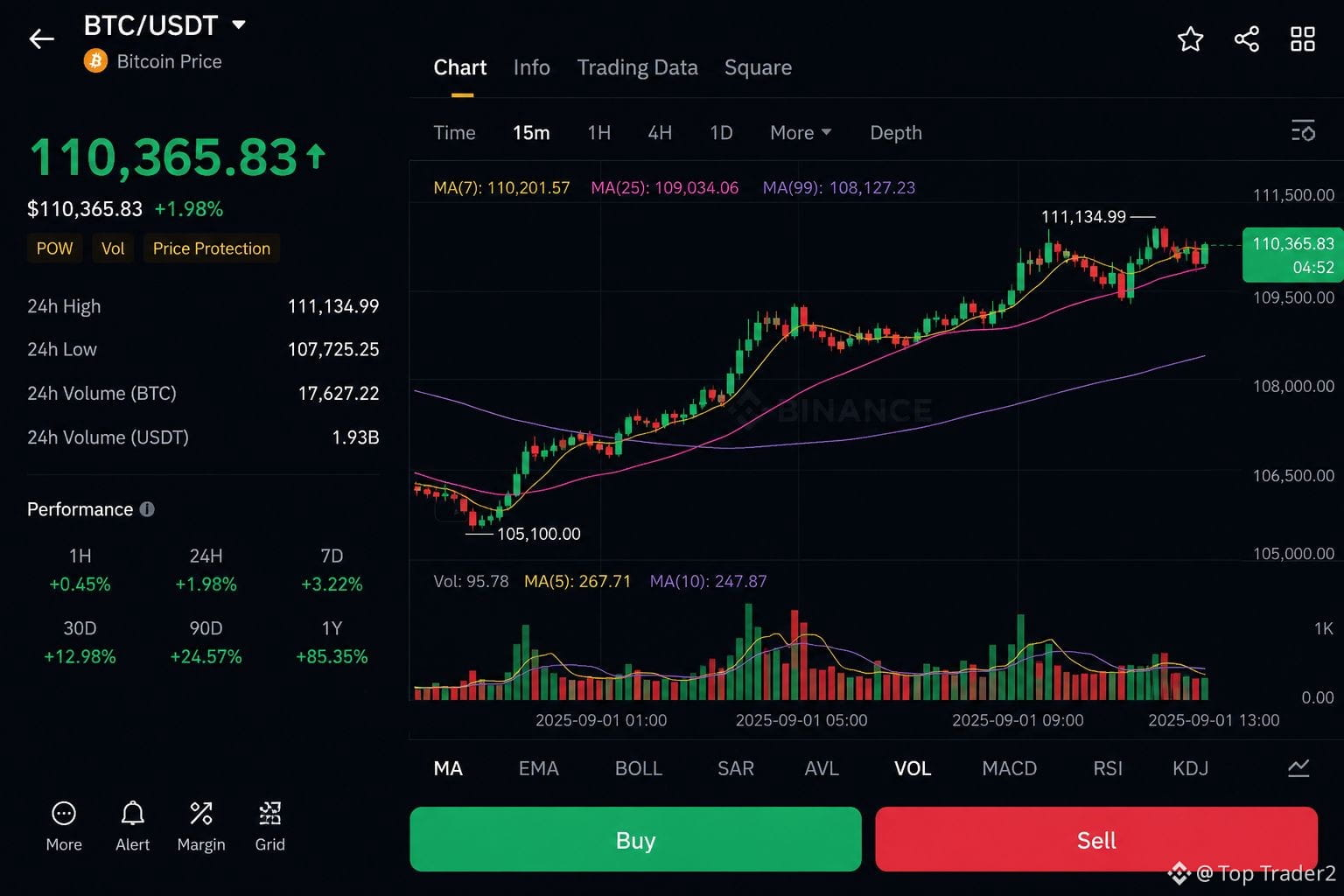1344x896 pixels.
Task: Switch to the Trading Data tab
Action: pos(638,67)
